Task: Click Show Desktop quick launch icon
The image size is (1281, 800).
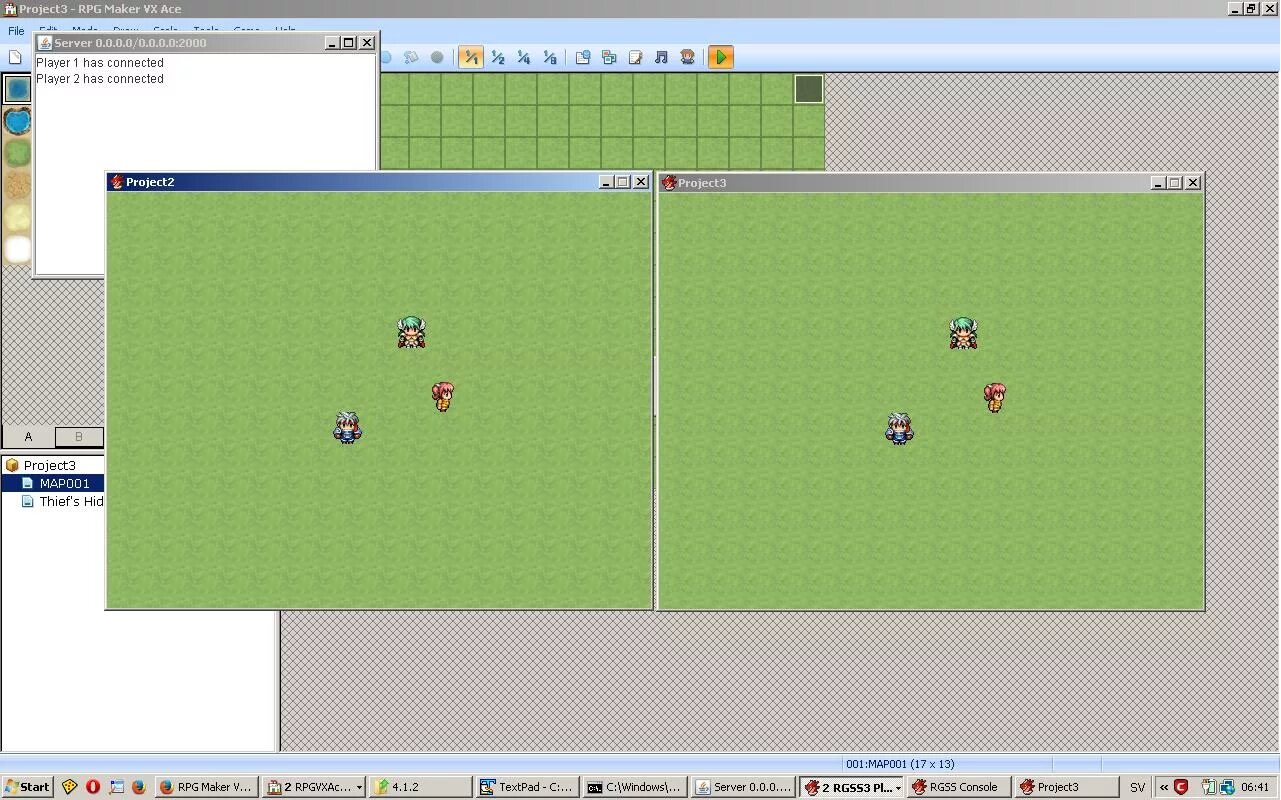Action: 116,787
